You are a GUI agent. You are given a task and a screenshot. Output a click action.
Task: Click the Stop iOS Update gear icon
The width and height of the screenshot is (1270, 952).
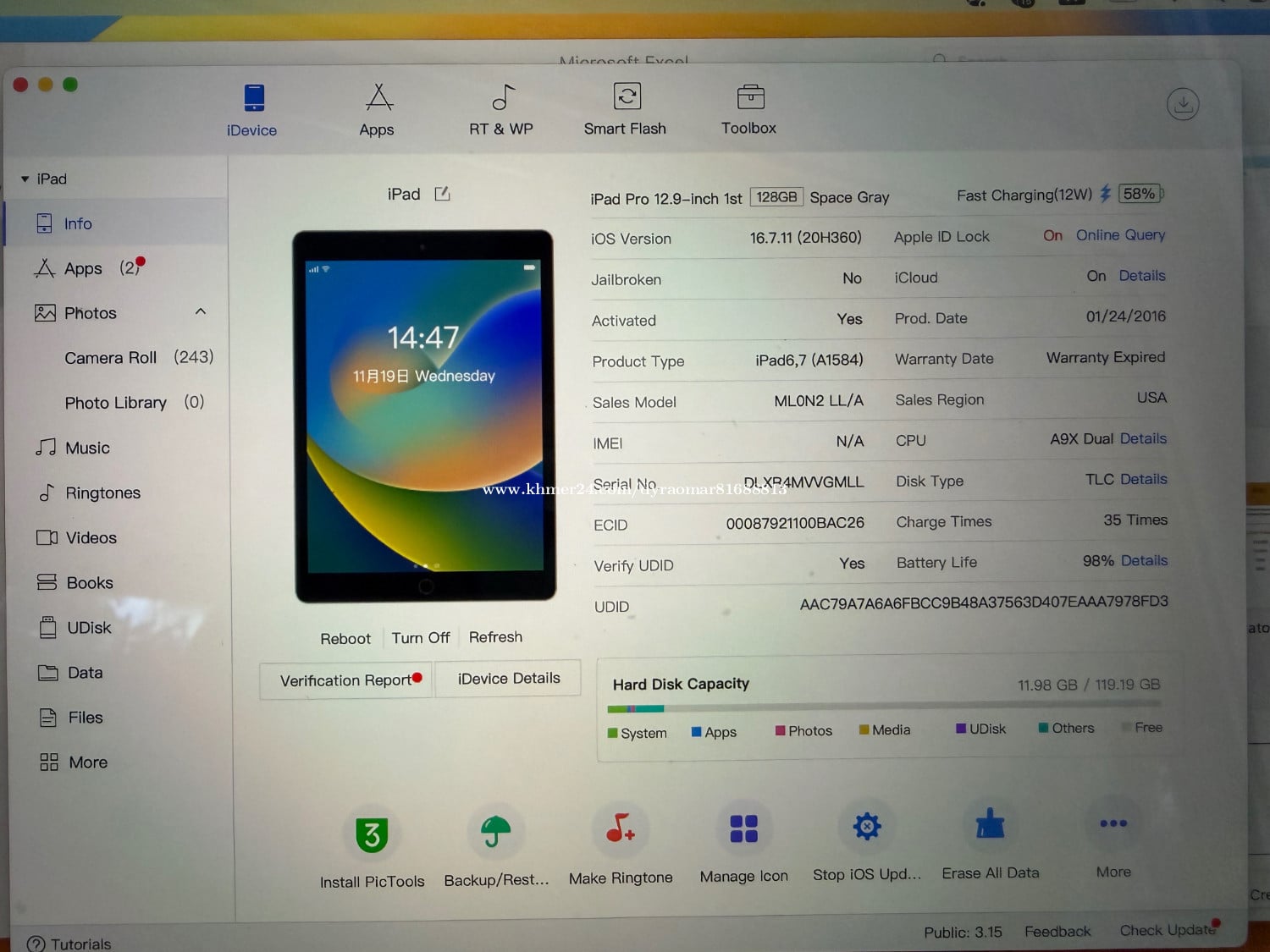[x=866, y=826]
